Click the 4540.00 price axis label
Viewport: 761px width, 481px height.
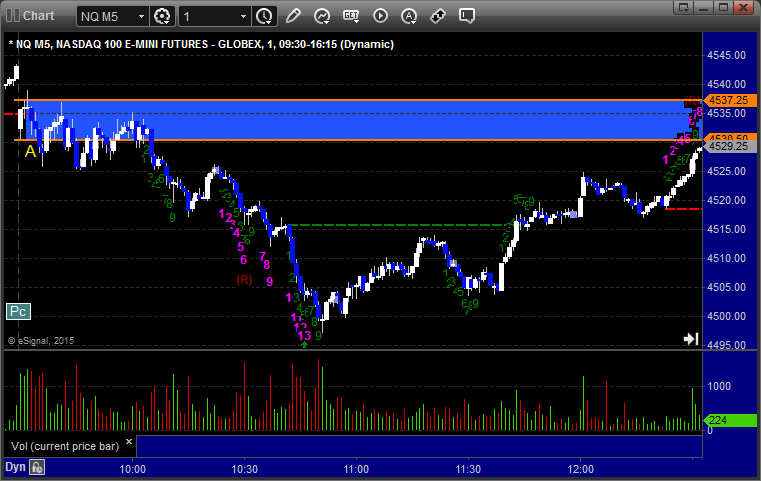coord(726,84)
